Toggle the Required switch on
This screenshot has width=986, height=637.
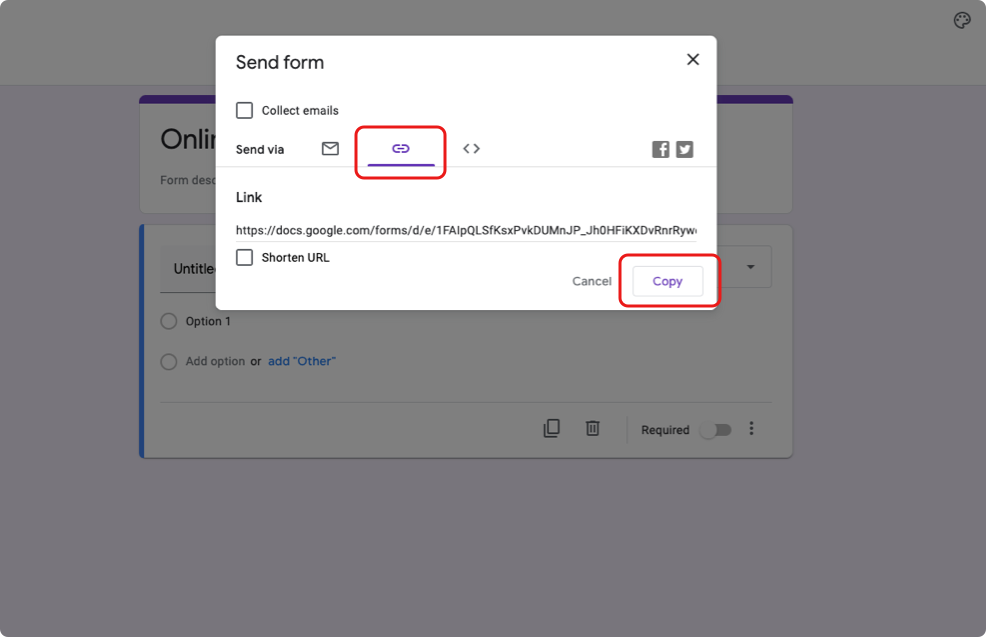pyautogui.click(x=716, y=430)
